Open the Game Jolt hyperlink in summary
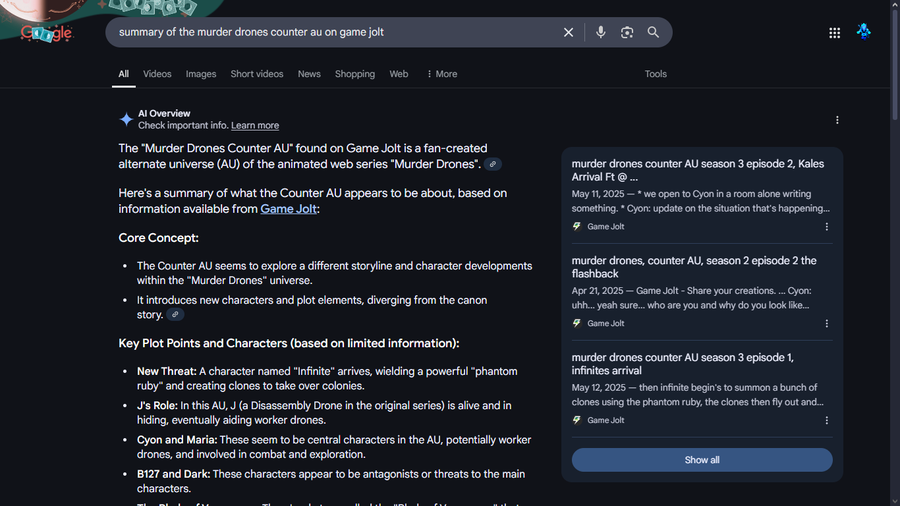This screenshot has width=900, height=506. (288, 209)
